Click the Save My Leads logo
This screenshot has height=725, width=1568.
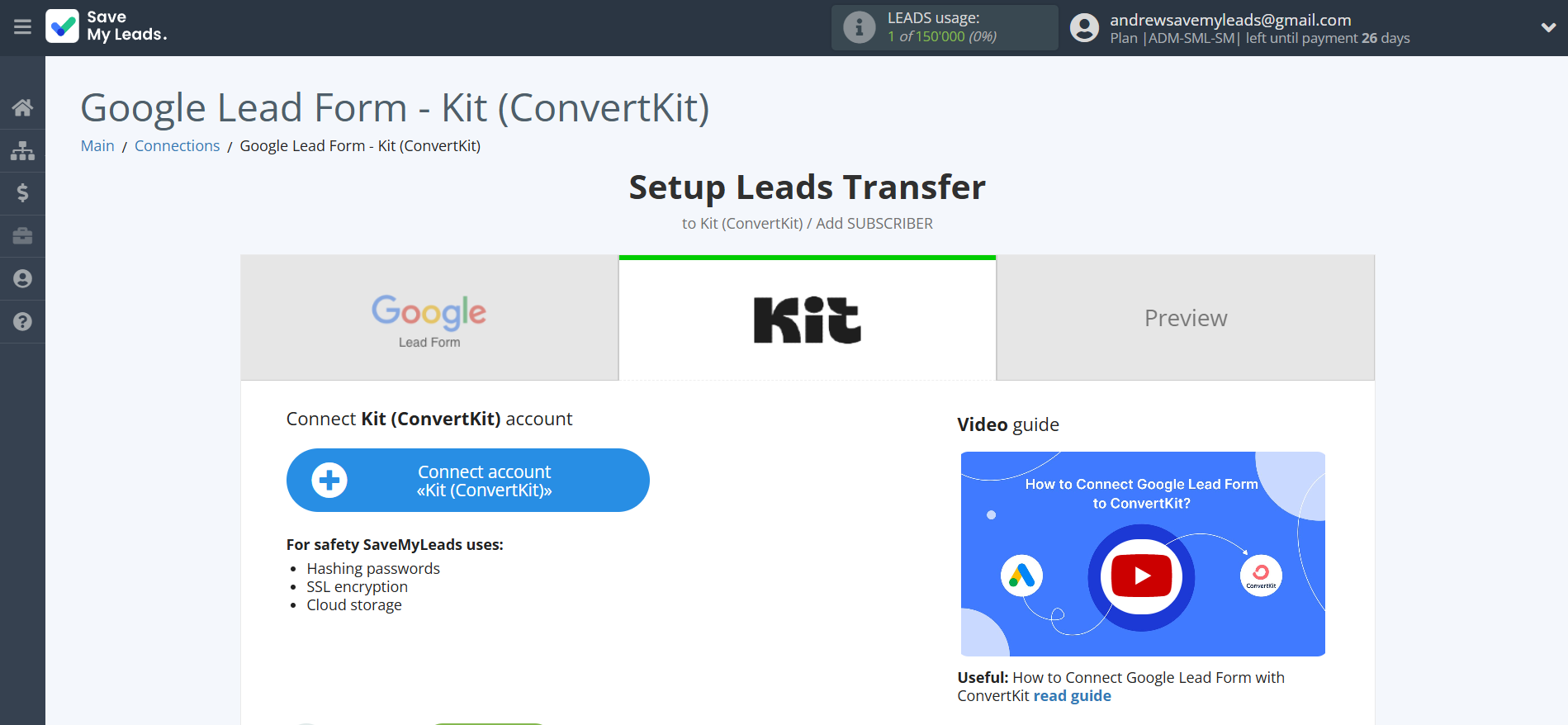click(107, 26)
